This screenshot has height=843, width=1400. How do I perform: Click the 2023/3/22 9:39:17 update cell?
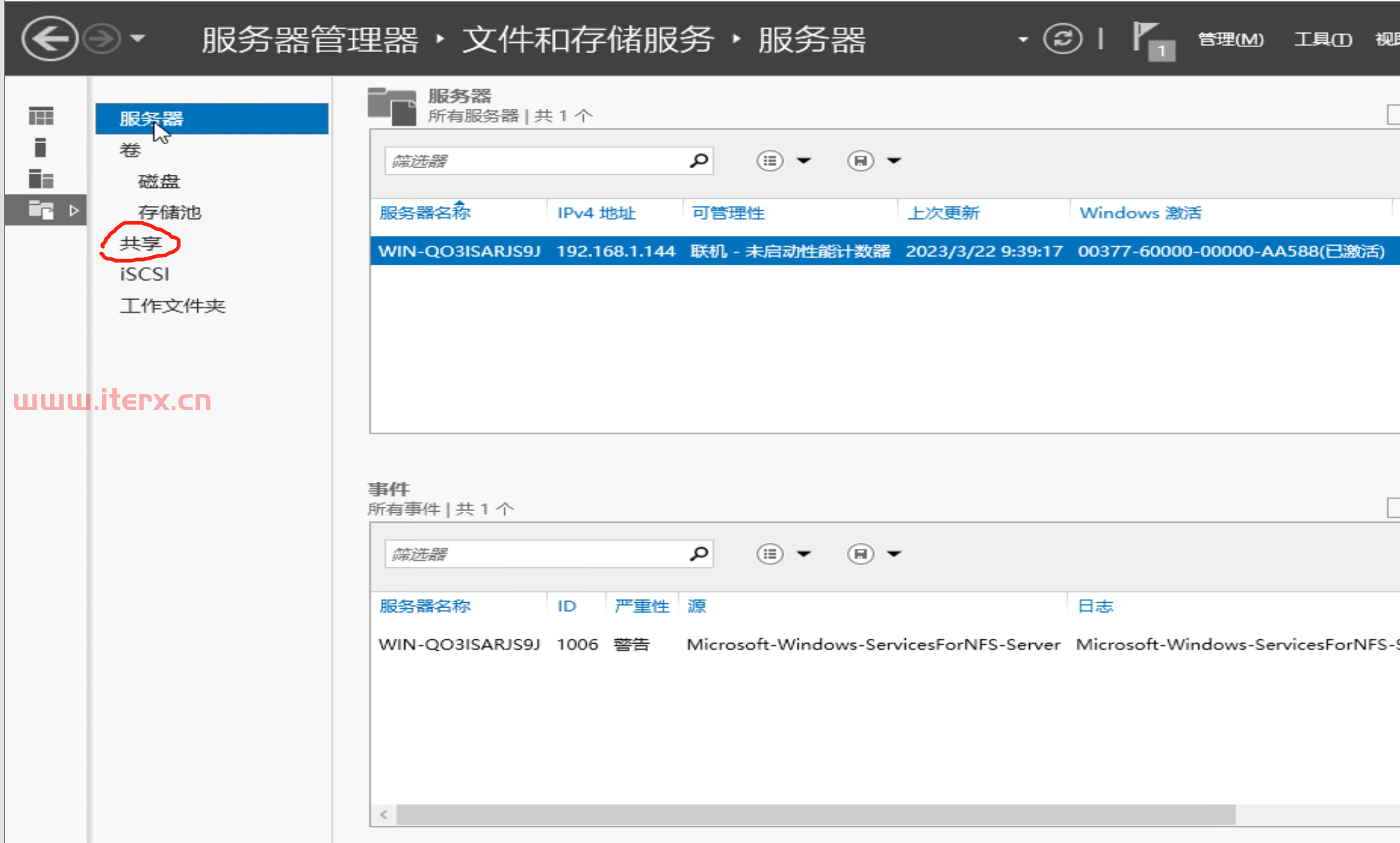[x=984, y=251]
